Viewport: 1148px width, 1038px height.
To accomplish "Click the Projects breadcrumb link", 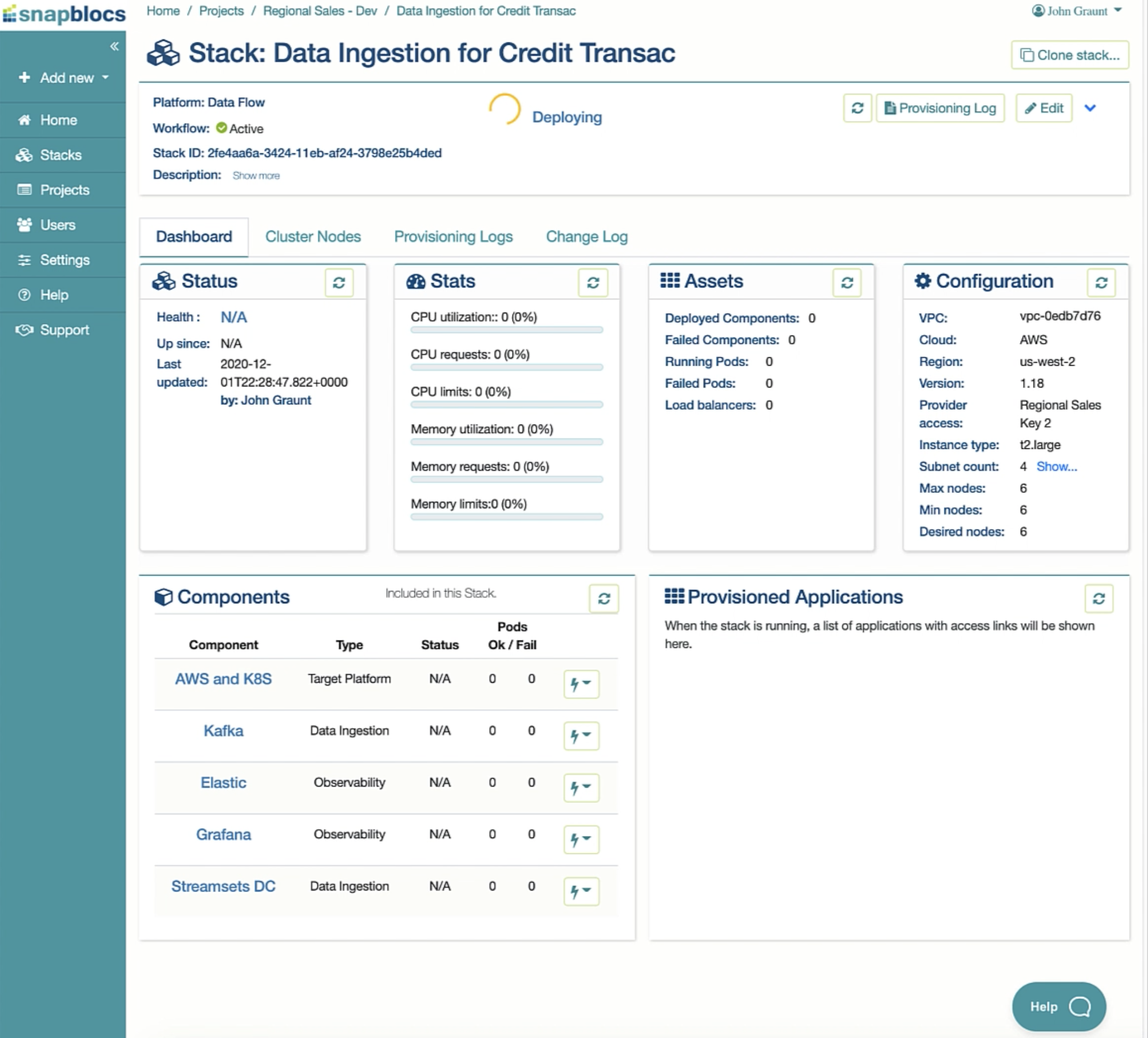I will coord(222,11).
